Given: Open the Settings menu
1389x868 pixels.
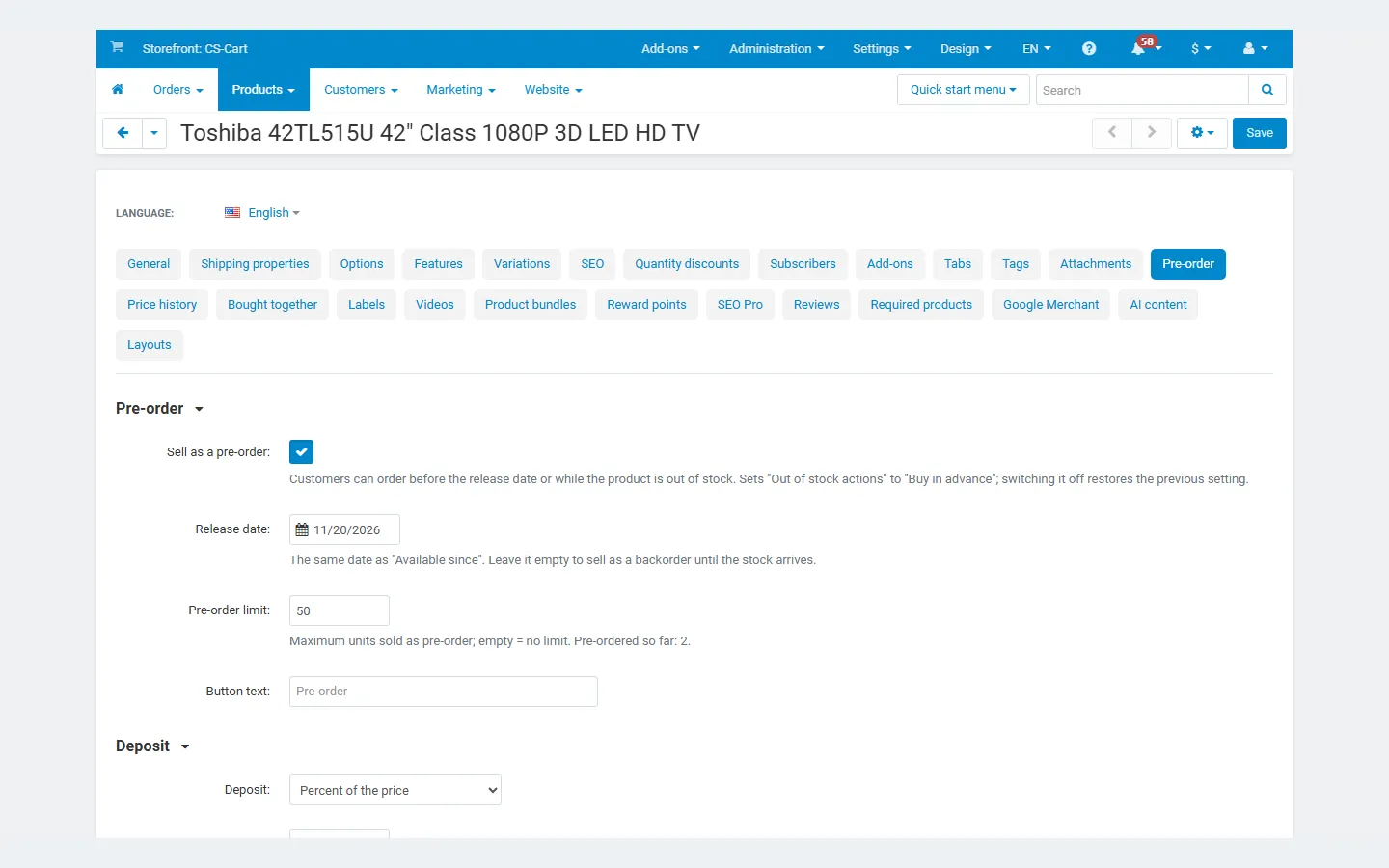Looking at the screenshot, I should (882, 48).
